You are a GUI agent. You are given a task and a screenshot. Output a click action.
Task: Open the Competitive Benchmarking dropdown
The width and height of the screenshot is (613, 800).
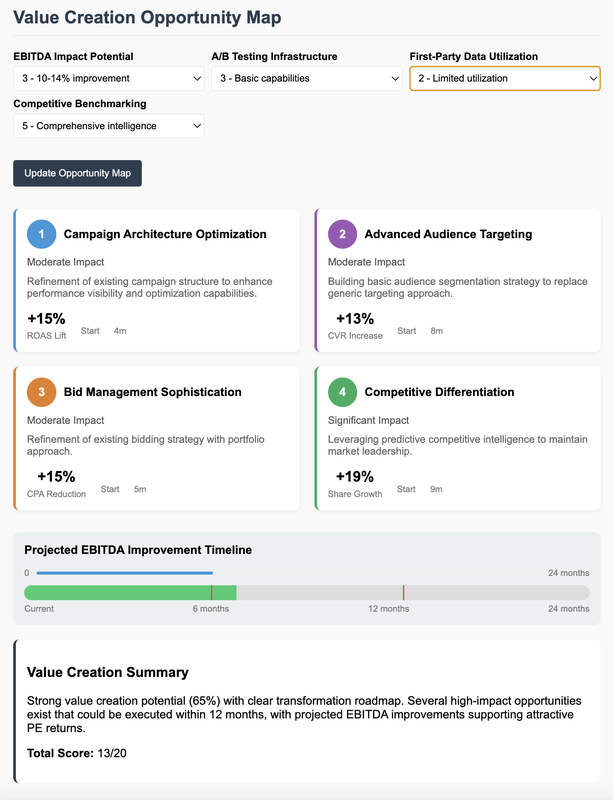click(109, 126)
